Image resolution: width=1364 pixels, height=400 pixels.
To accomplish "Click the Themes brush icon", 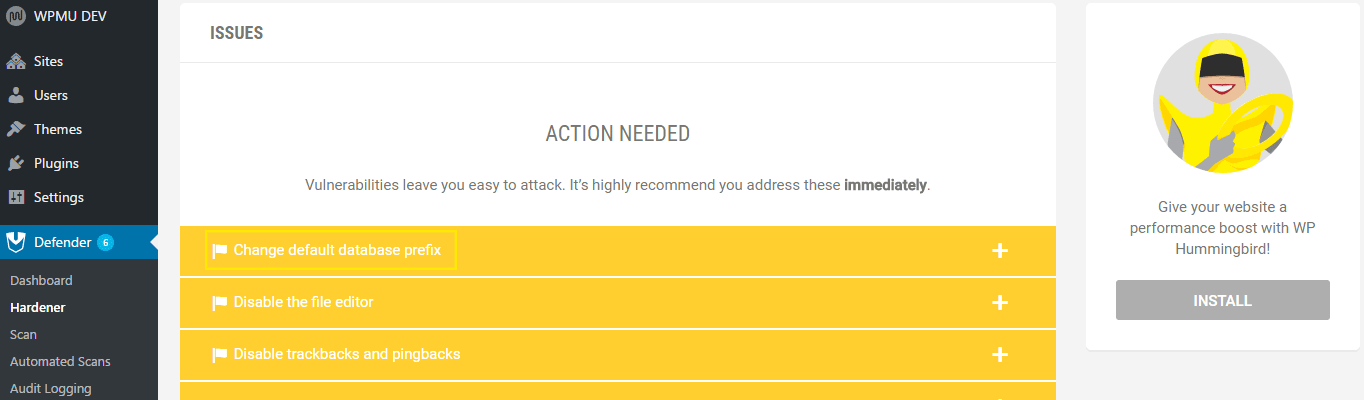I will (x=16, y=129).
